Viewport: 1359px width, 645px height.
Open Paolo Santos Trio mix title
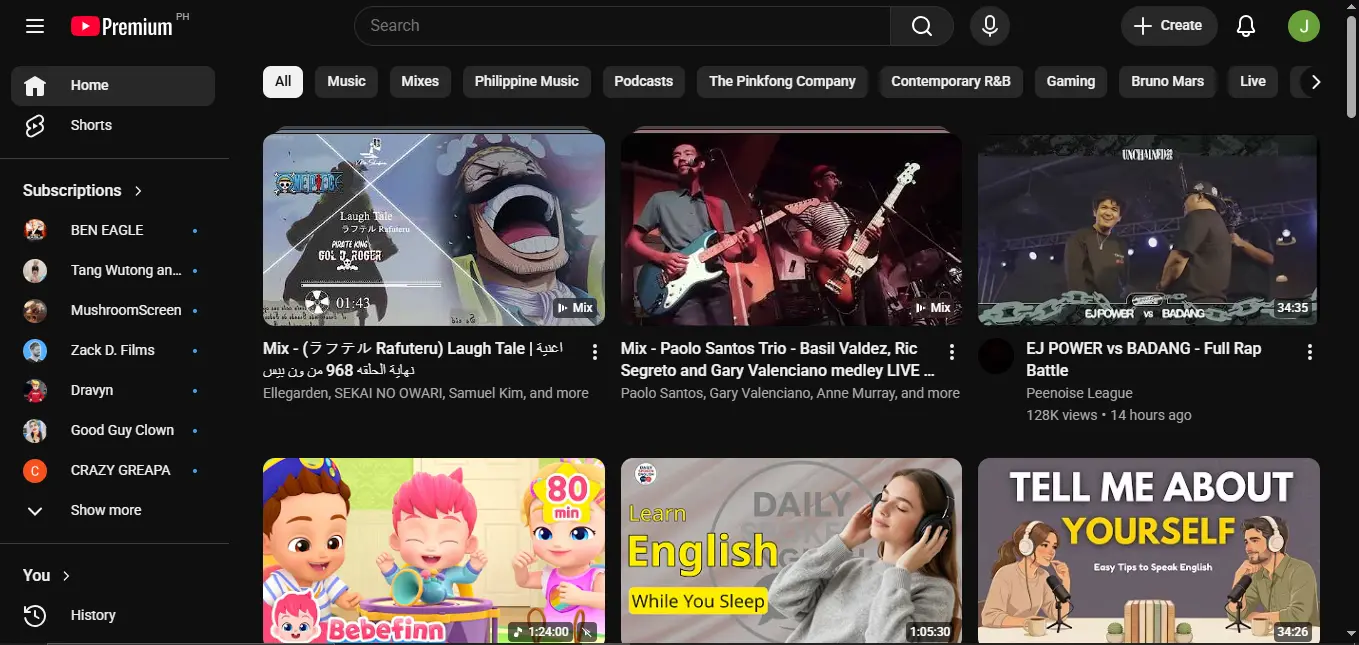pos(778,359)
